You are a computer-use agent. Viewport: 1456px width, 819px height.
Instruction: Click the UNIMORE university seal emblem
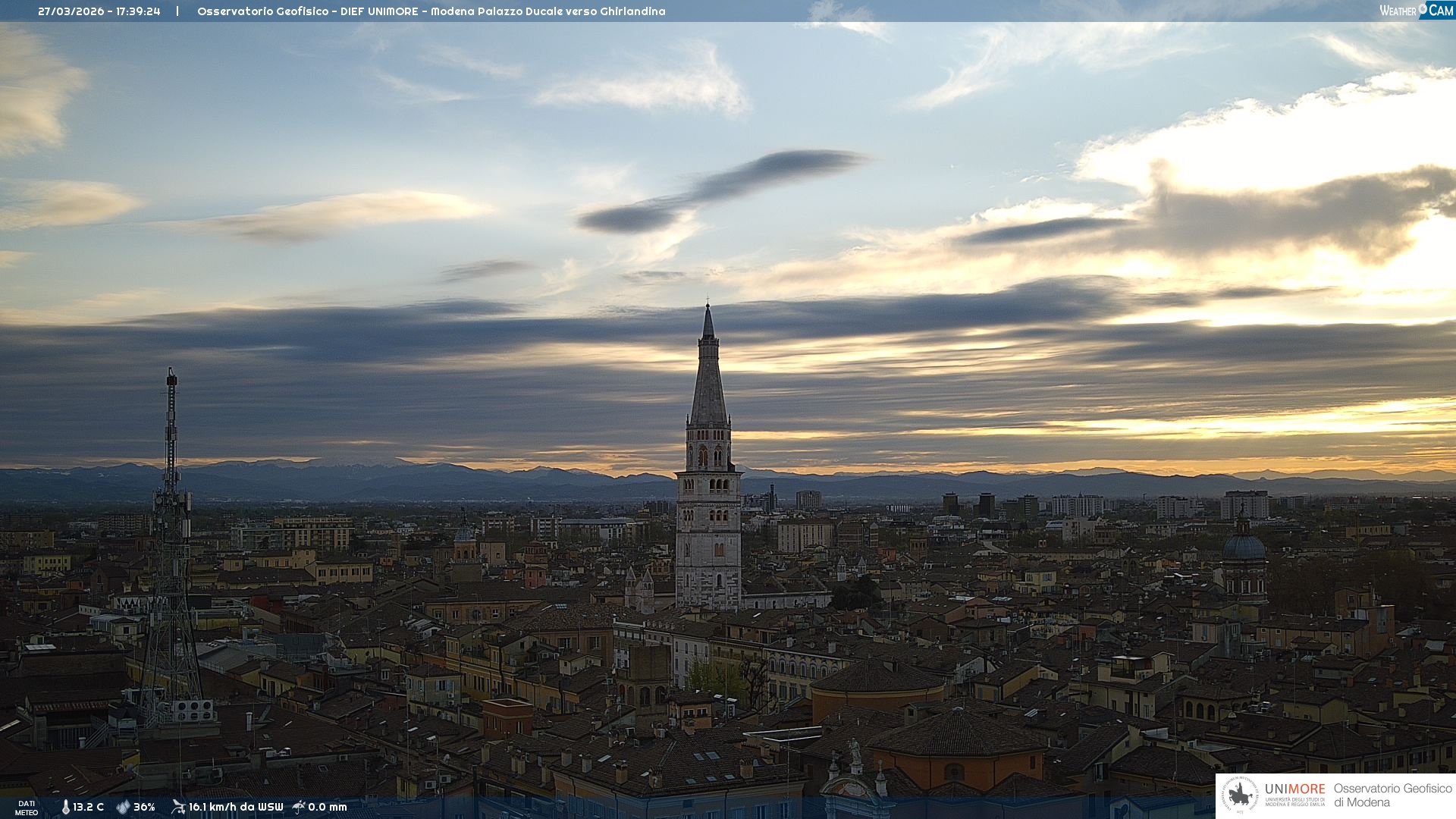coord(1241,795)
